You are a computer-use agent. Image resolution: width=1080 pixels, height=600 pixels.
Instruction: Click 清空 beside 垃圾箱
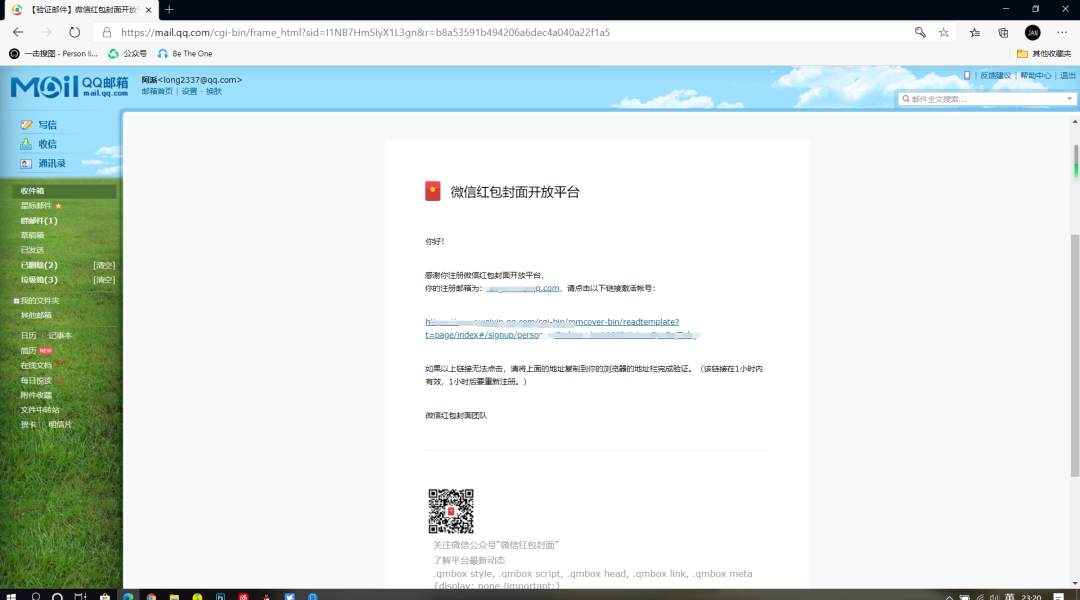(104, 280)
